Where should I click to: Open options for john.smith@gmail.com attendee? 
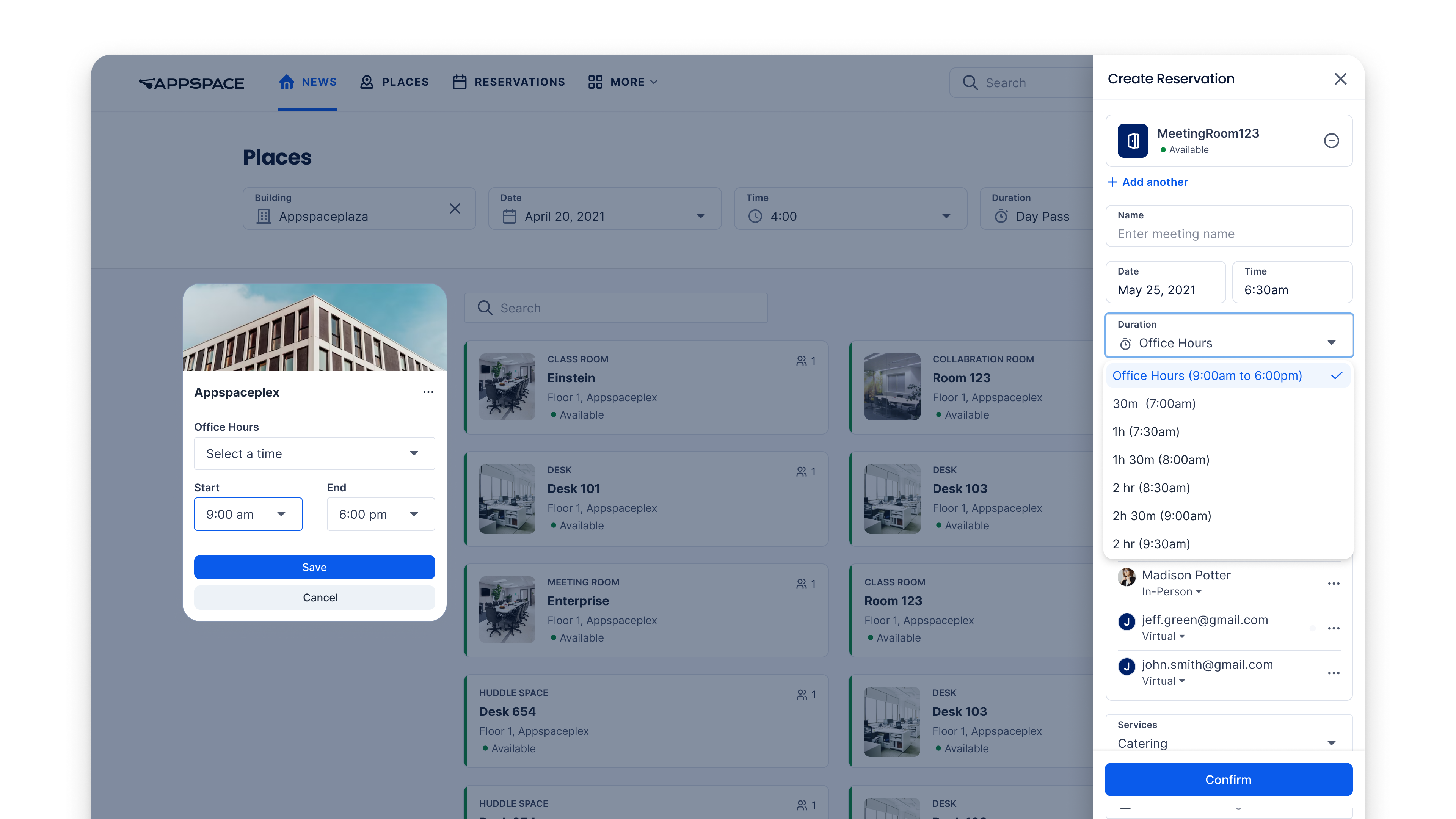(x=1334, y=673)
